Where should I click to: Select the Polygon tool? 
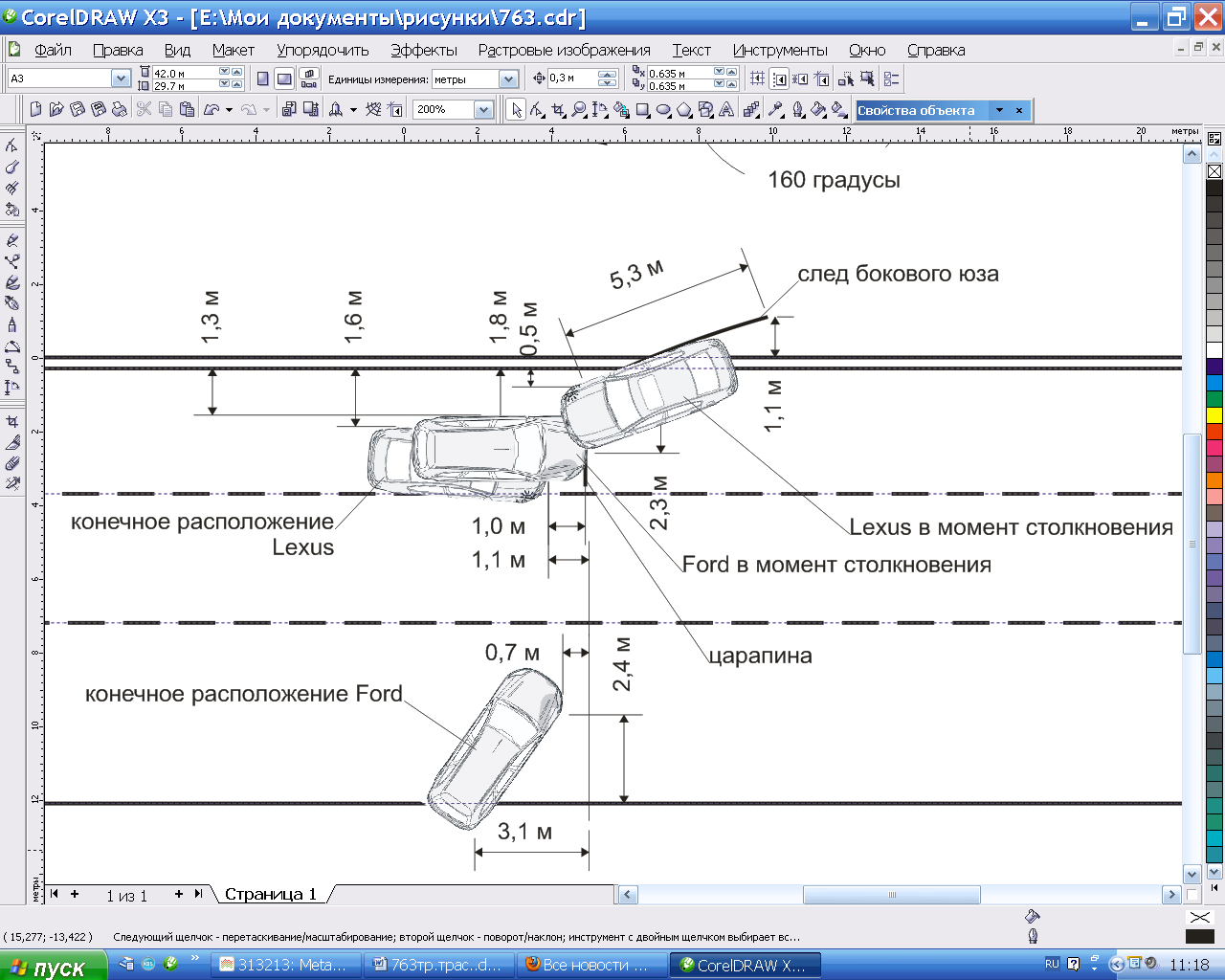coord(684,110)
